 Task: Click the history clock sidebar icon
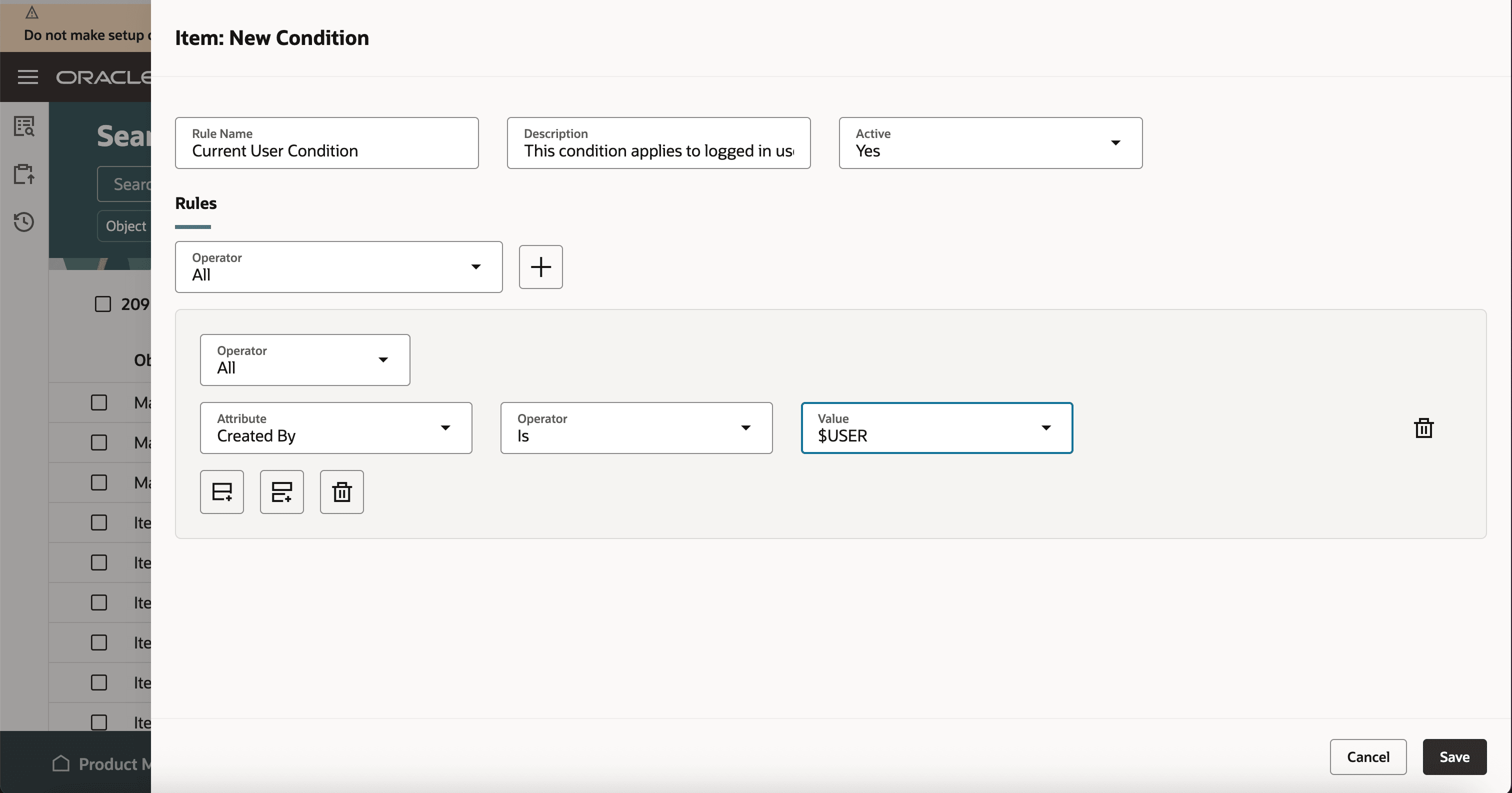tap(24, 222)
